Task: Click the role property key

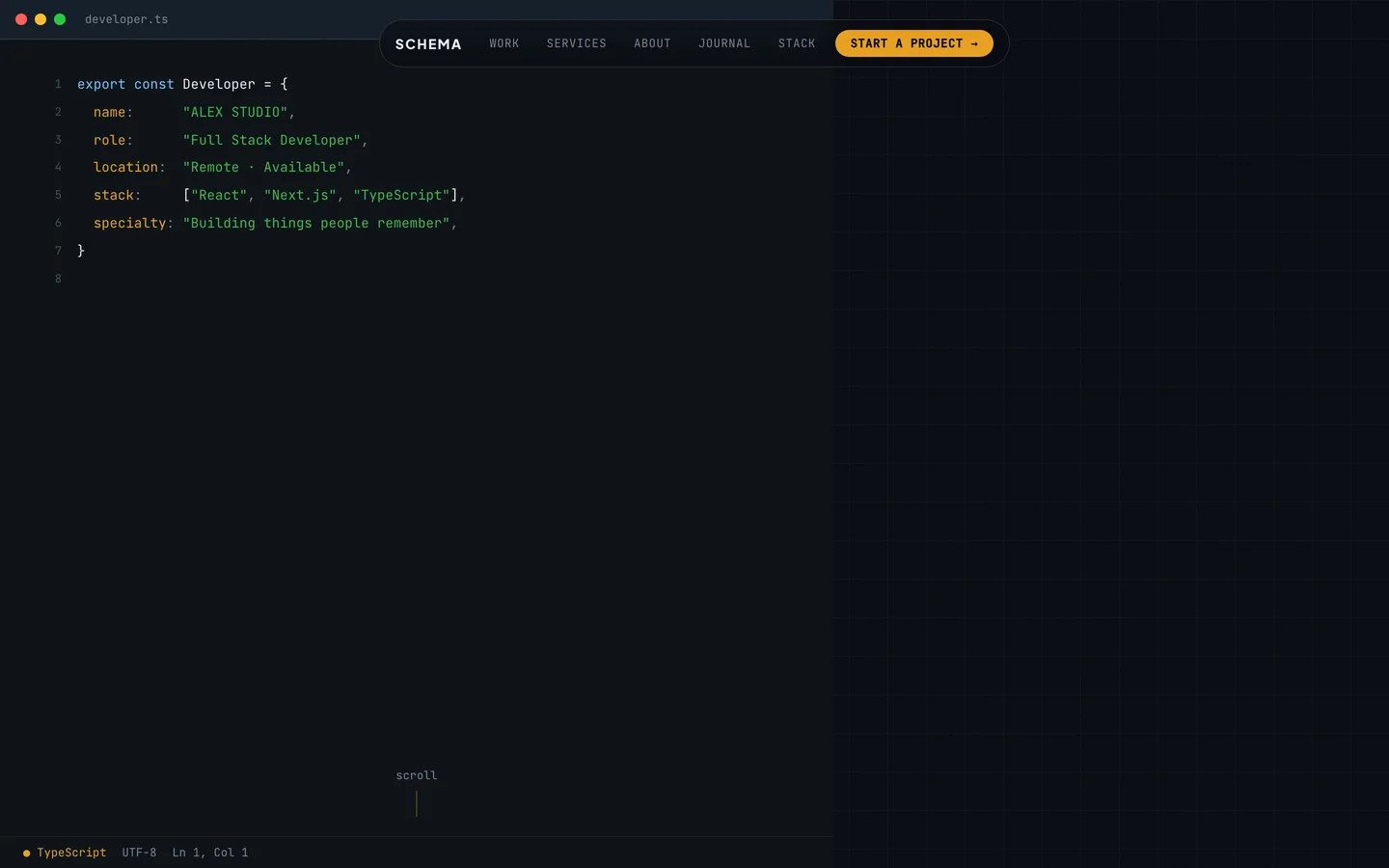Action: click(109, 140)
